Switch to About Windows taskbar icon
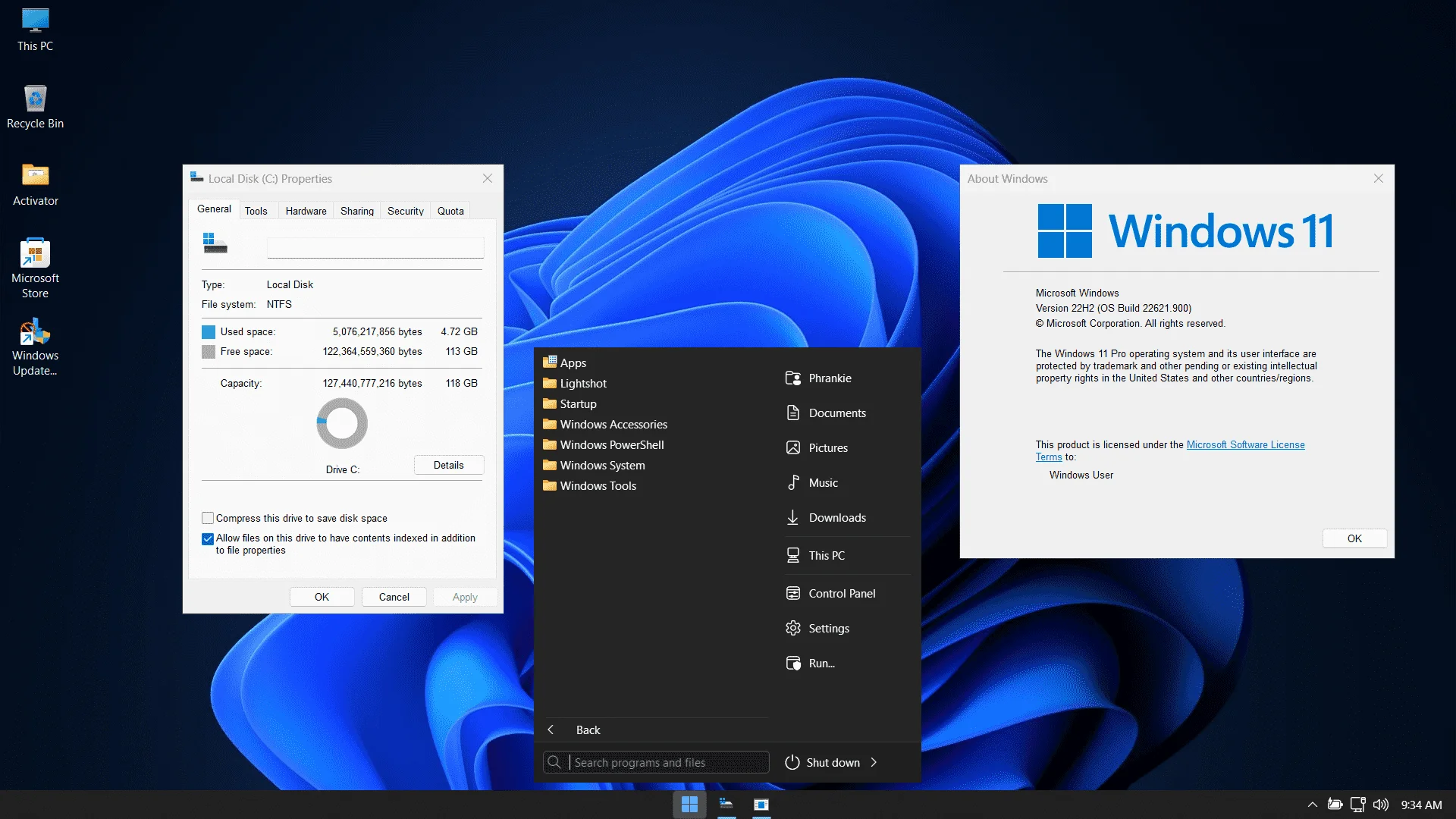The width and height of the screenshot is (1456, 819). pyautogui.click(x=761, y=805)
